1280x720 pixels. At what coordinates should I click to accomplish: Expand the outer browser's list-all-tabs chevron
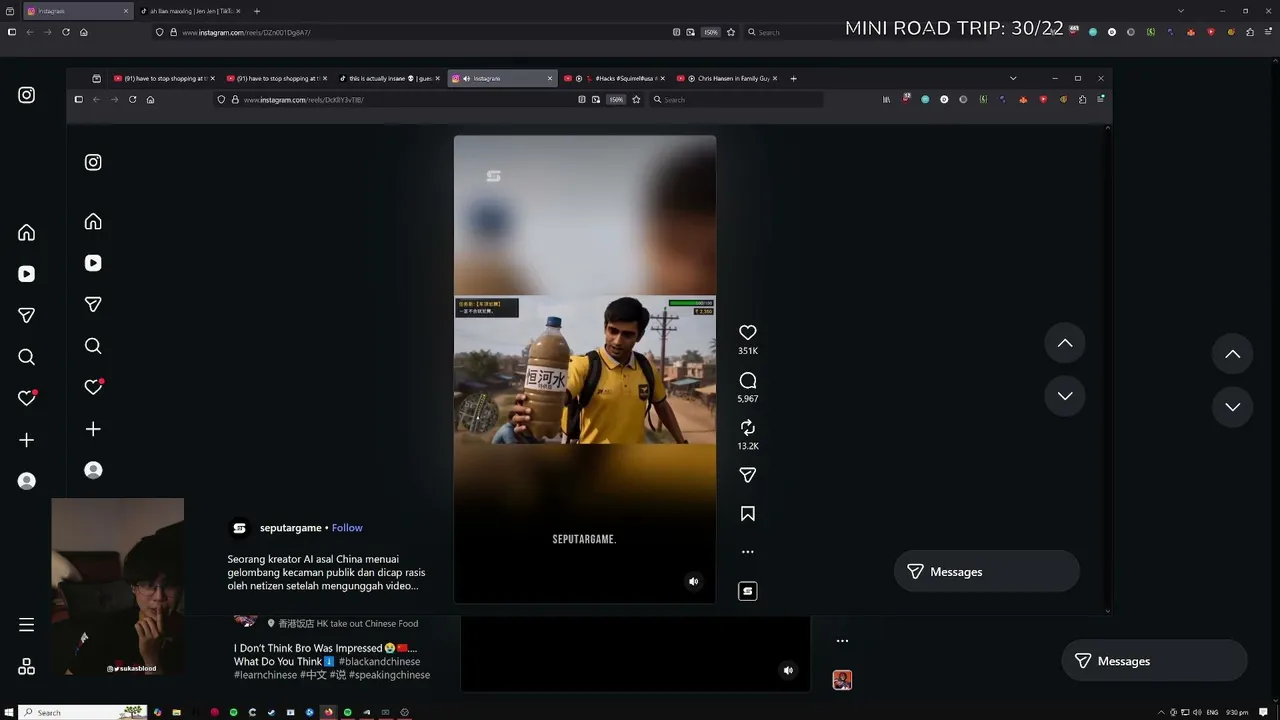click(1181, 11)
